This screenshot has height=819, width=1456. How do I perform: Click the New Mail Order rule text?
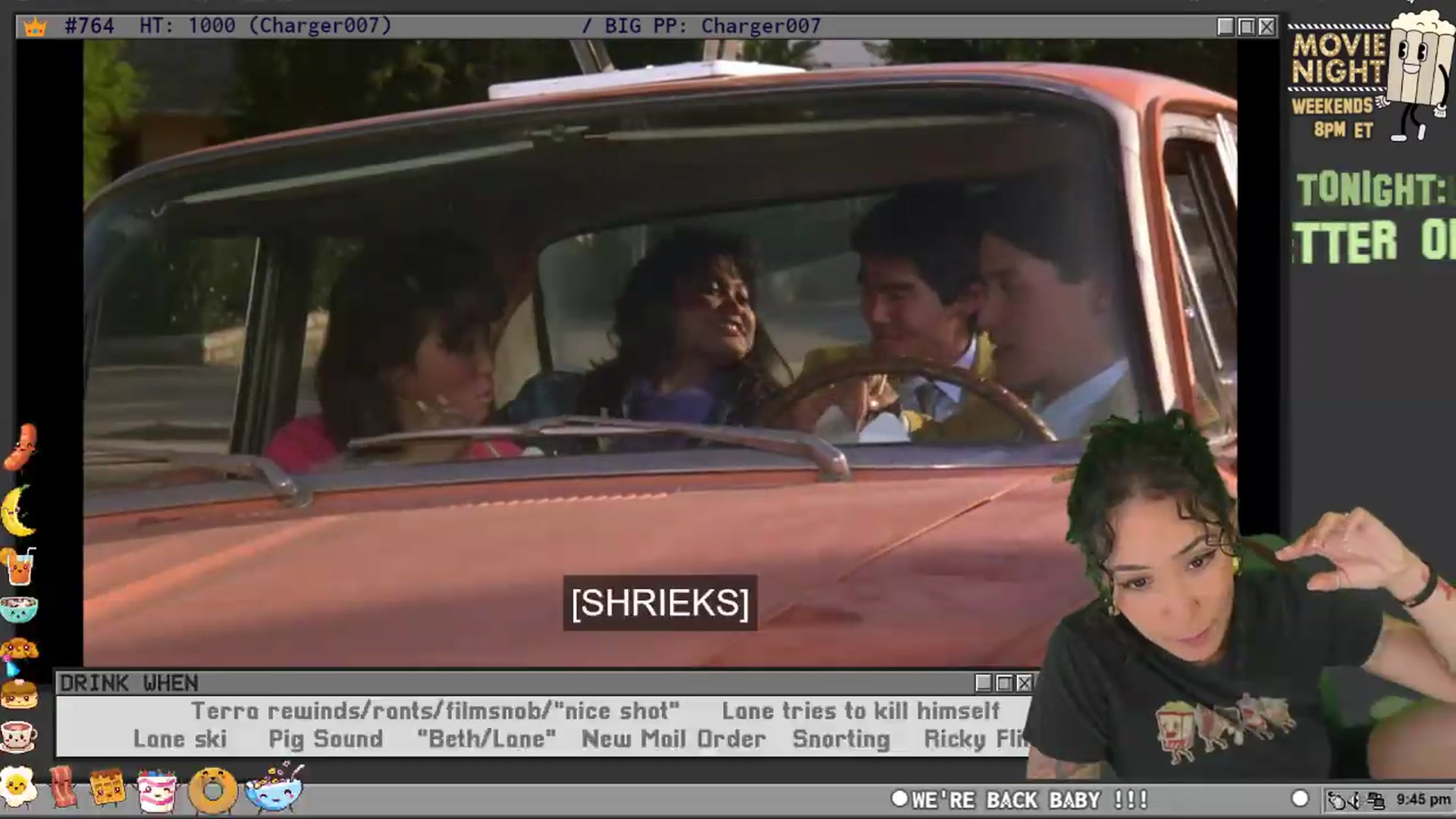click(673, 739)
